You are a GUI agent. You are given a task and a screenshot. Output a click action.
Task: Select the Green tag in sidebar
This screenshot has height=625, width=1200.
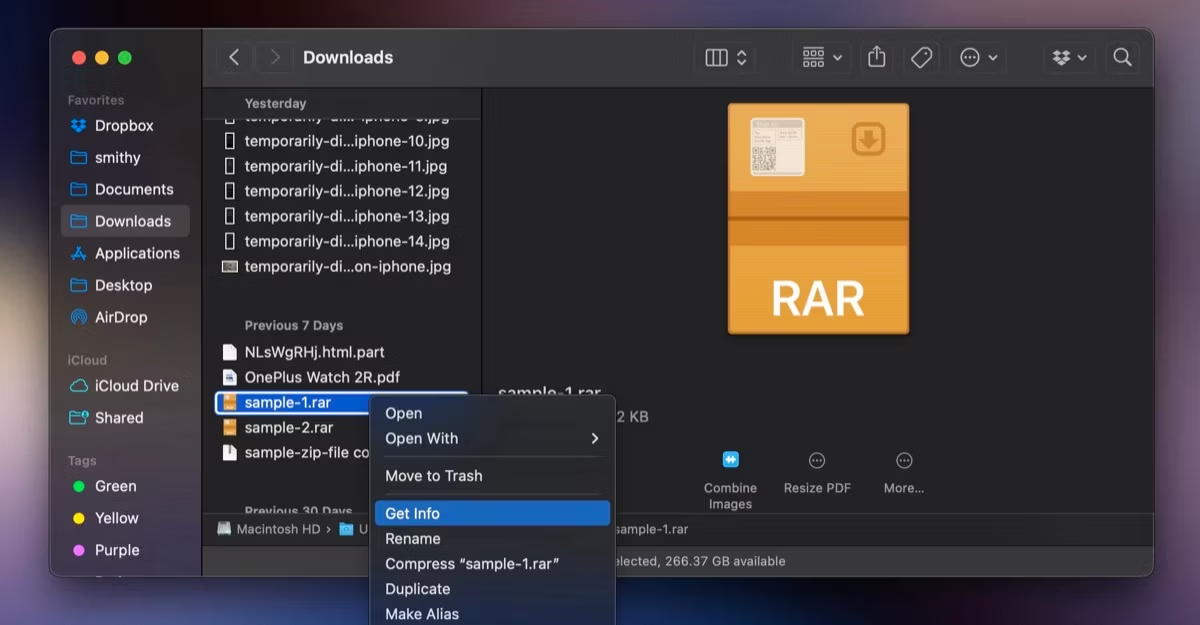click(x=115, y=486)
